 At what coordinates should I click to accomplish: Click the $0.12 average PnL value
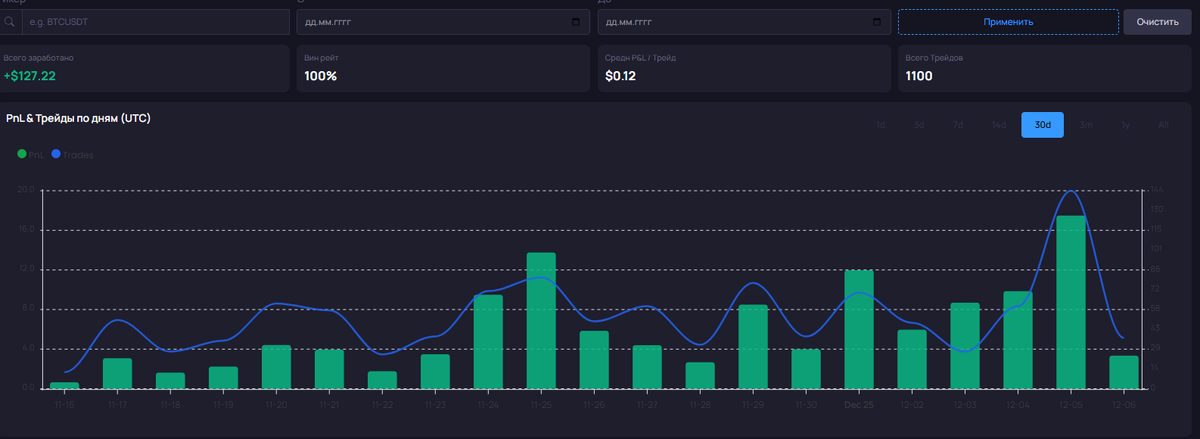tap(619, 76)
